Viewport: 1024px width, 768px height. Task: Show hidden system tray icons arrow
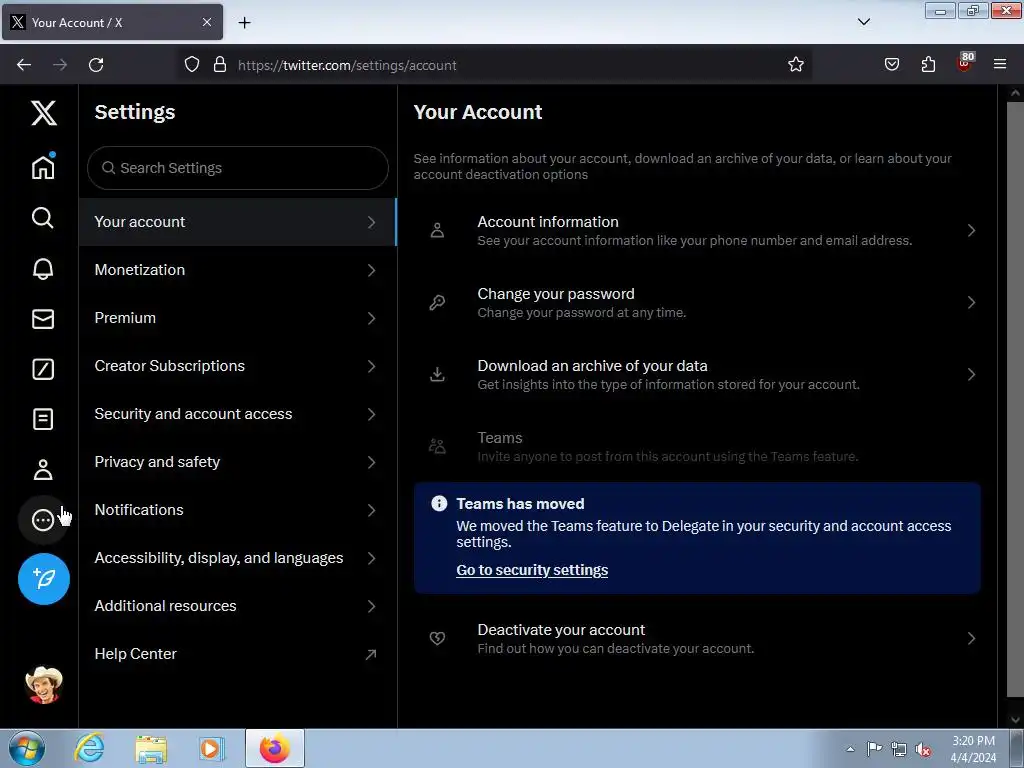tap(850, 749)
